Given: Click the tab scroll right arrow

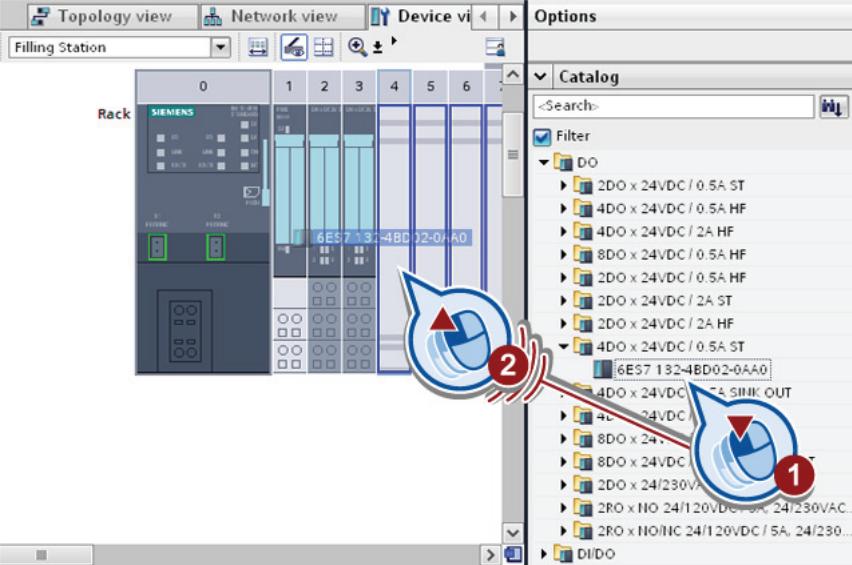Looking at the screenshot, I should (512, 17).
